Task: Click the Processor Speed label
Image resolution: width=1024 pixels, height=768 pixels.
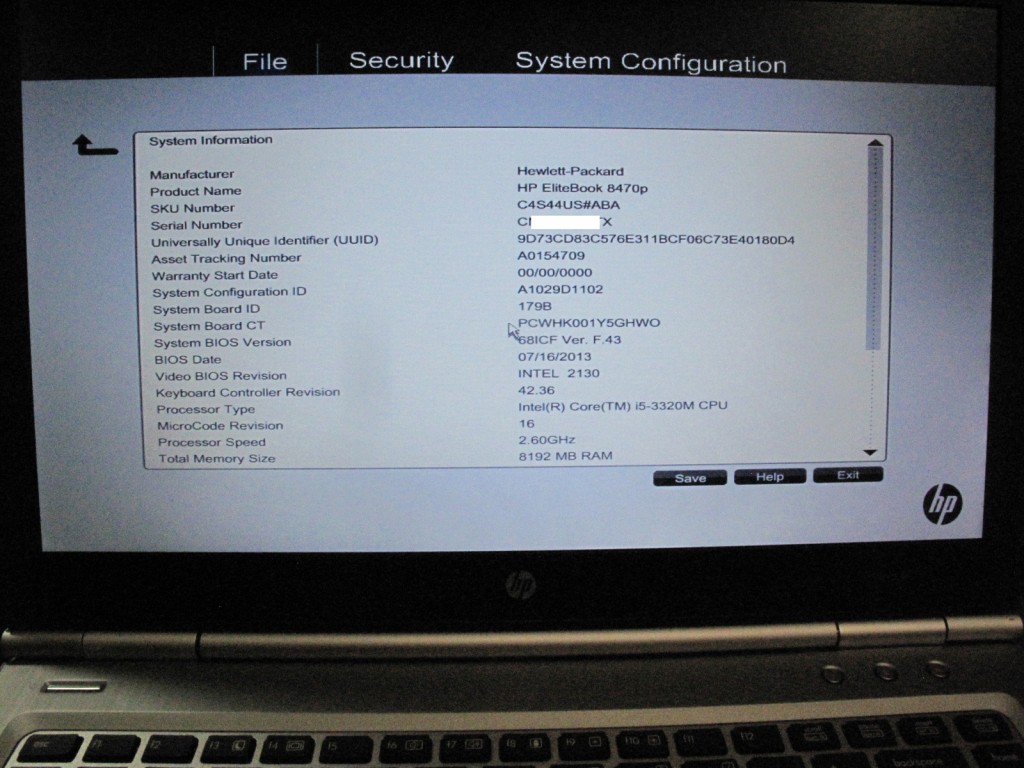Action: tap(212, 442)
